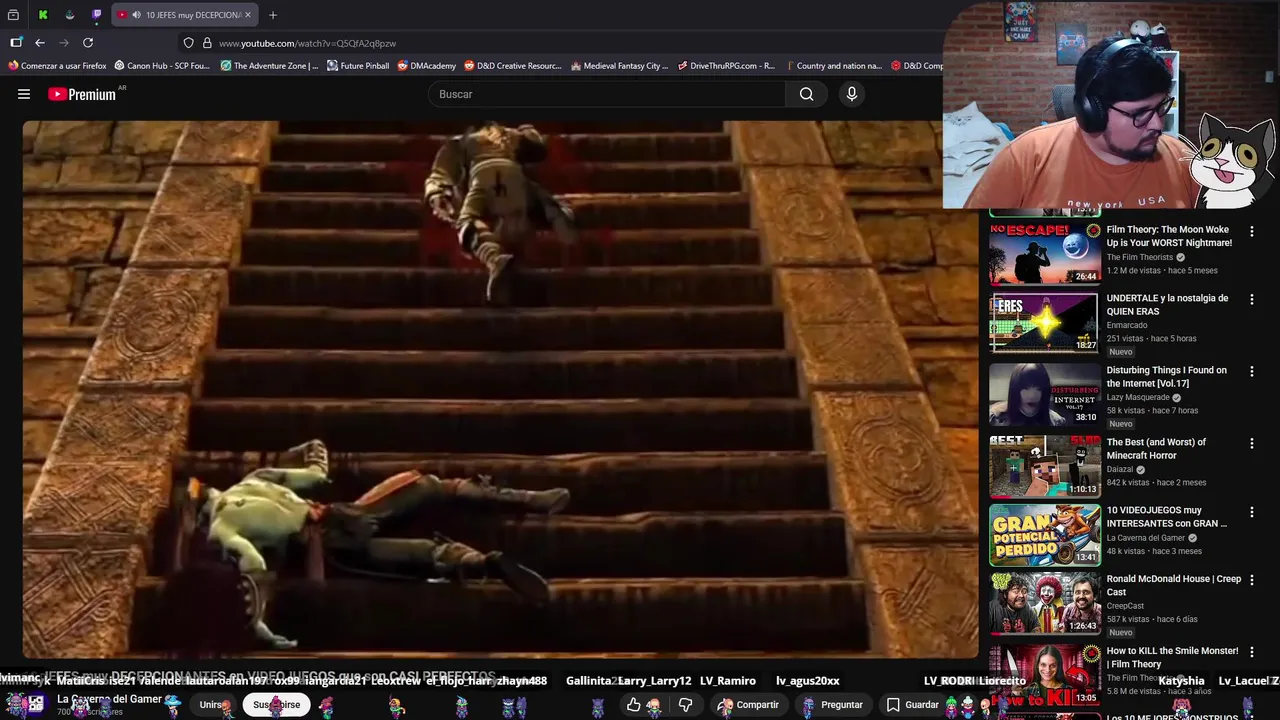Reload the current YouTube page
This screenshot has width=1280, height=720.
[88, 43]
